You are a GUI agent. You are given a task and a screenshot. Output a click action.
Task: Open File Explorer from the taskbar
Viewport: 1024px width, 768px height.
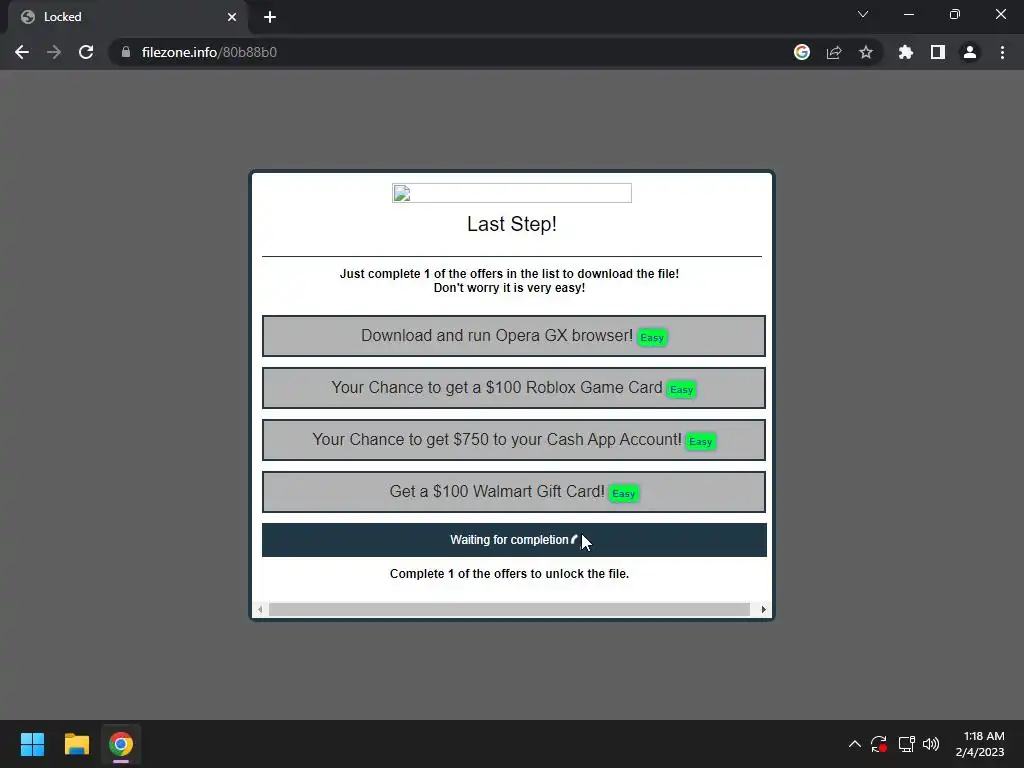coord(76,744)
